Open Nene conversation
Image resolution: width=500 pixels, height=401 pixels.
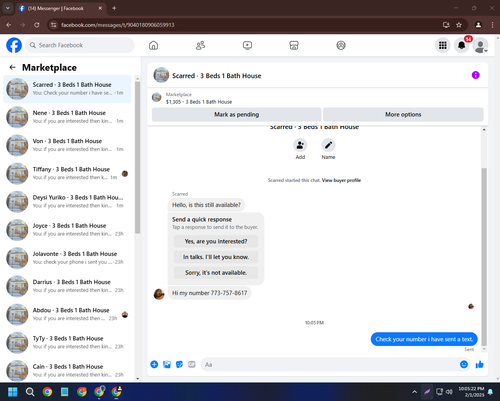[x=67, y=117]
